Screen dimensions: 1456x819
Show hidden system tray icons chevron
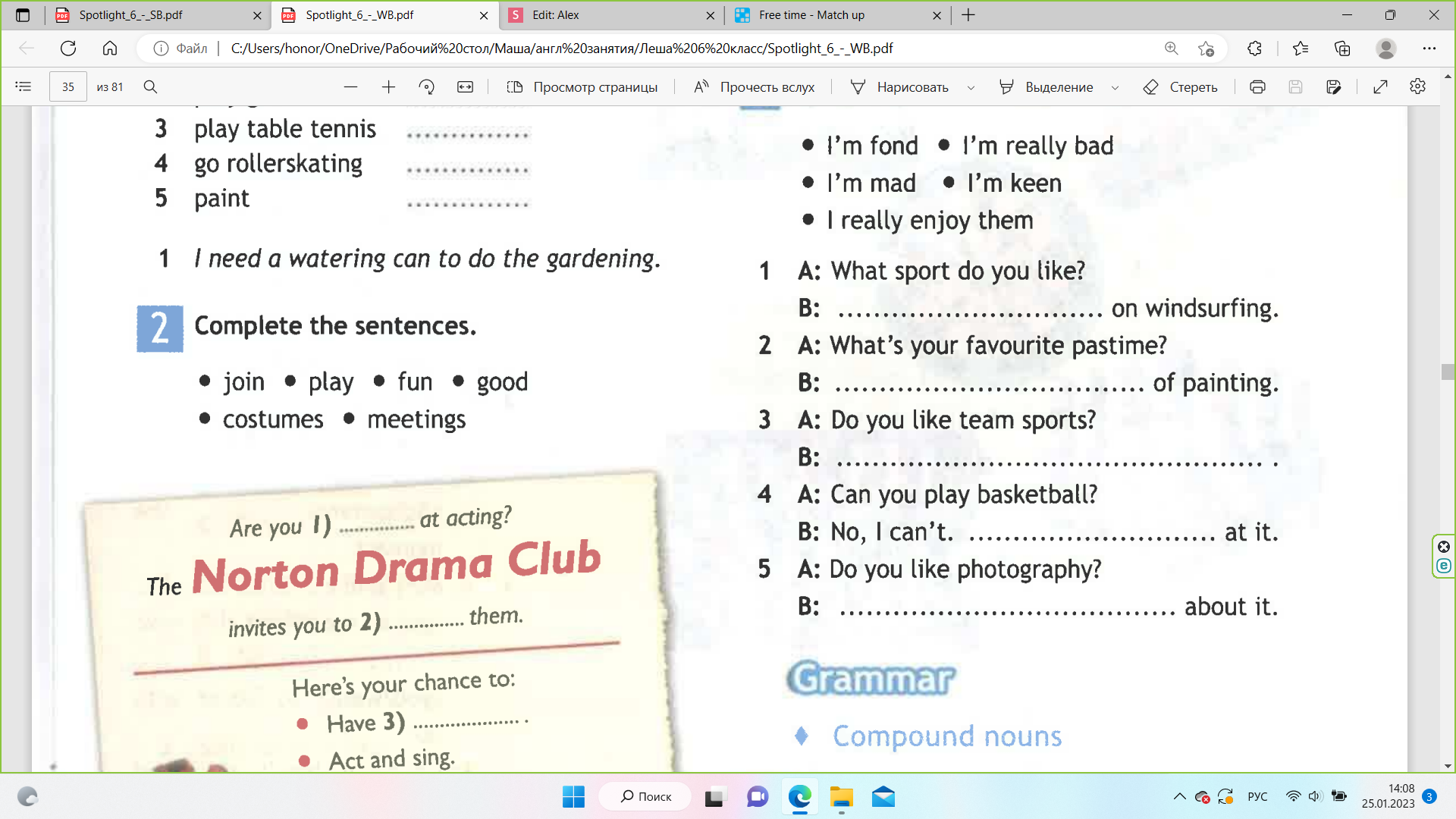tap(1179, 796)
